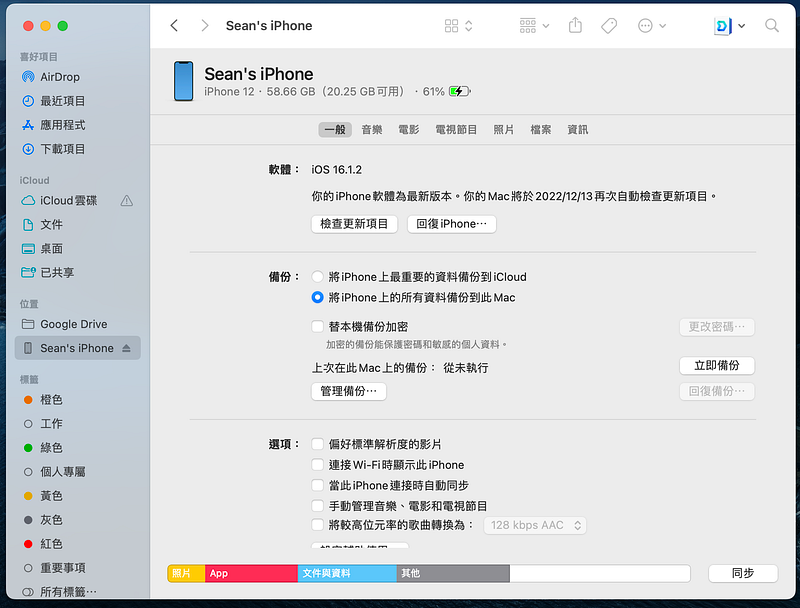
Task: Eject Sean's iPhone from sidebar
Action: point(126,348)
